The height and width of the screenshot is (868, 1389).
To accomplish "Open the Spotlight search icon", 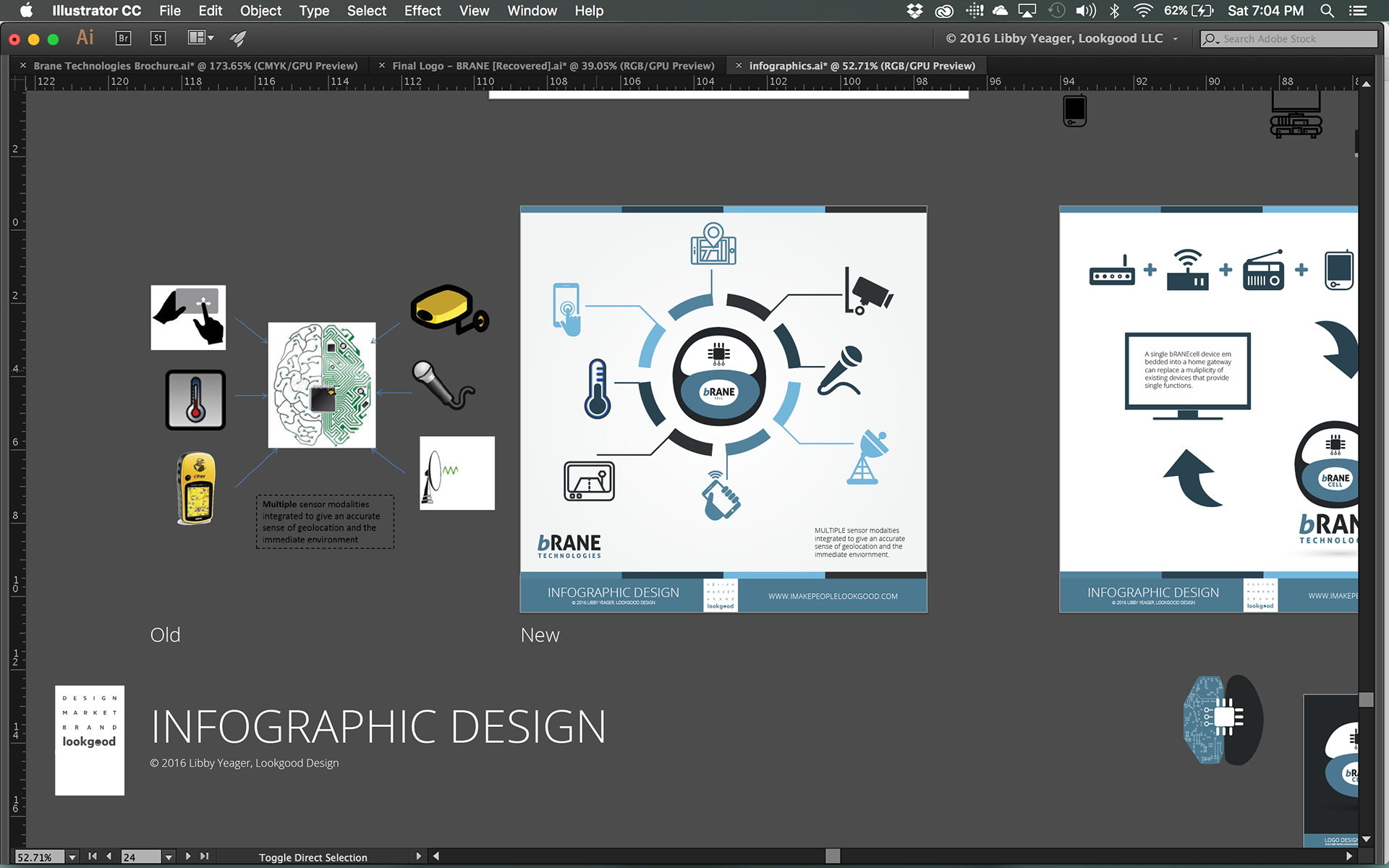I will [x=1327, y=10].
